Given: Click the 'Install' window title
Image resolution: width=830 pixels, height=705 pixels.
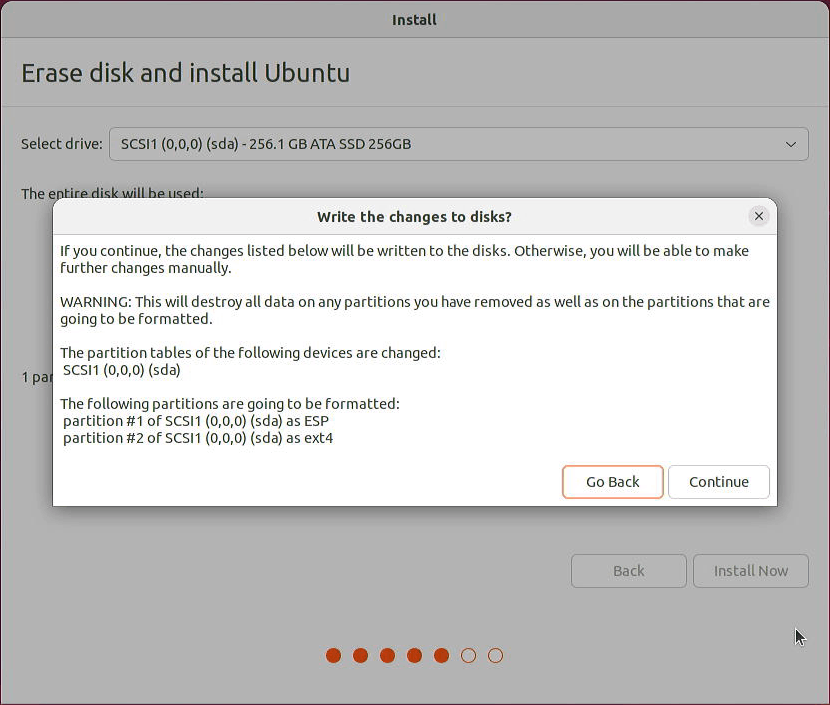Looking at the screenshot, I should point(414,20).
